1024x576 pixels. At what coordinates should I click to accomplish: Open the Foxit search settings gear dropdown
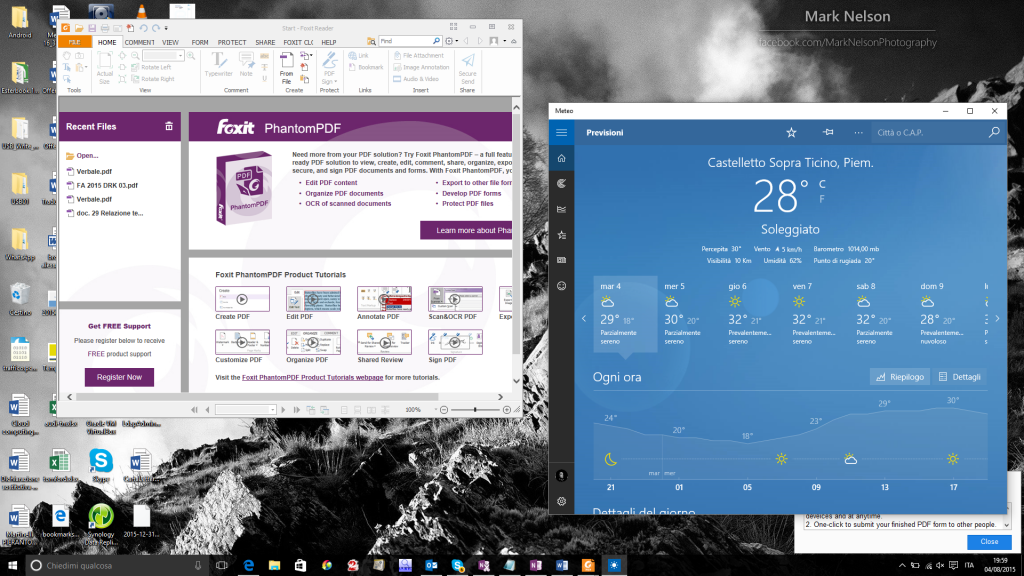[451, 41]
